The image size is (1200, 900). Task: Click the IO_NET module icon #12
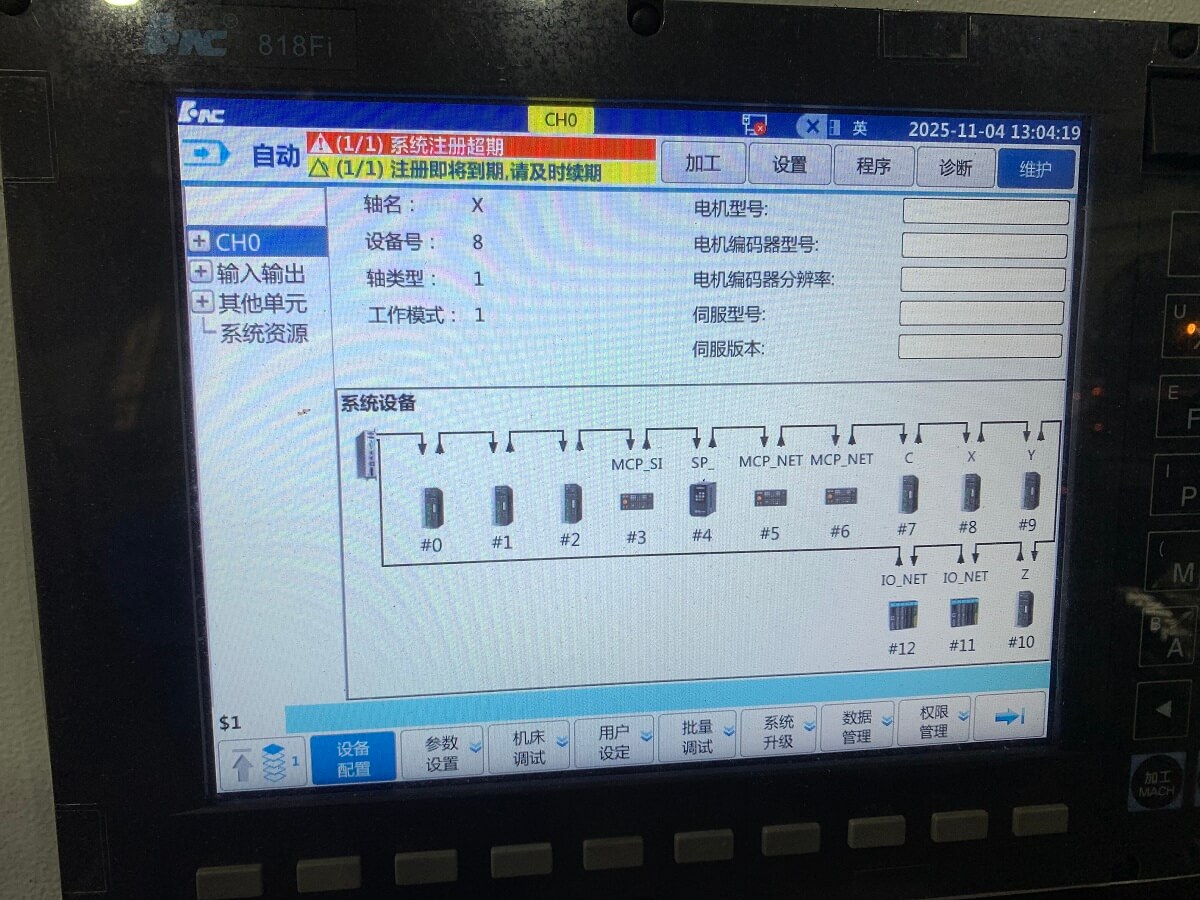click(x=902, y=614)
